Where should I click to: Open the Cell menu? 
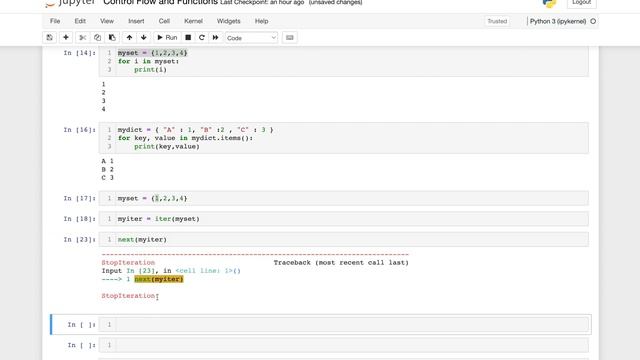164,21
